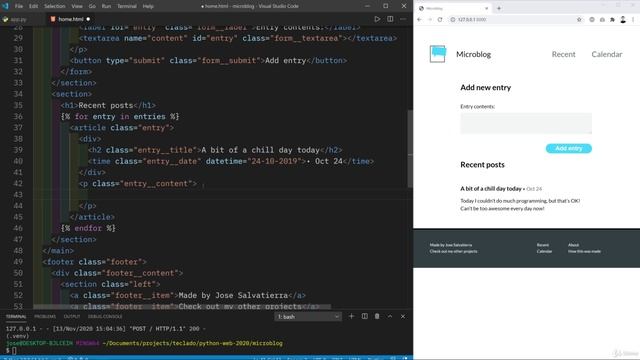Click the 'Add new entry' heading
Image resolution: width=640 pixels, height=360 pixels.
pos(485,87)
